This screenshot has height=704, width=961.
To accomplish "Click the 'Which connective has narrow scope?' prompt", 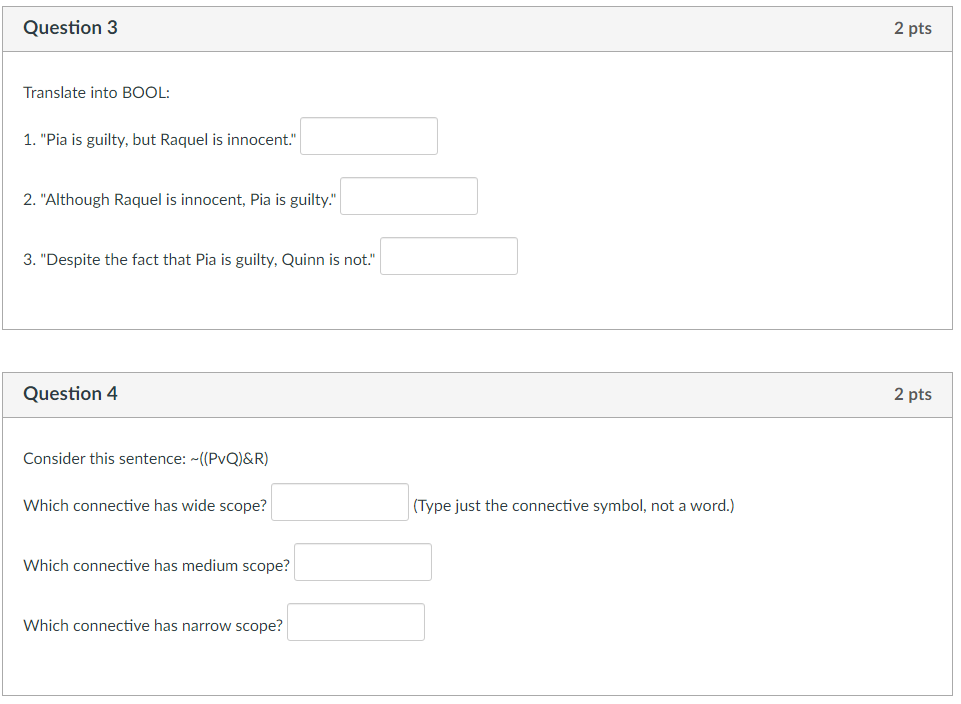I will [152, 625].
